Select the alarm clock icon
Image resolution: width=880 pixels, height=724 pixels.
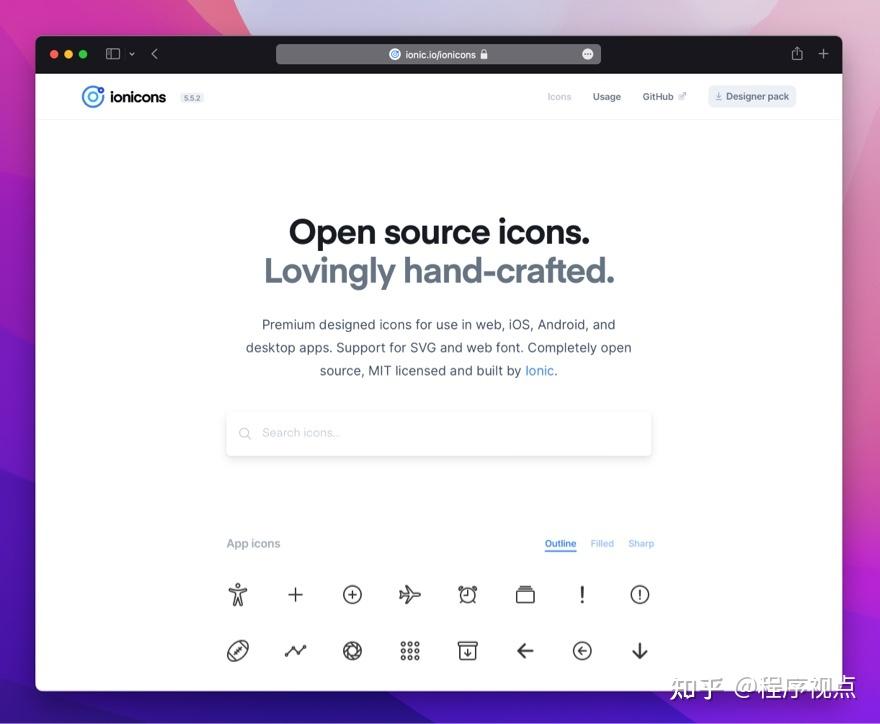coord(466,593)
